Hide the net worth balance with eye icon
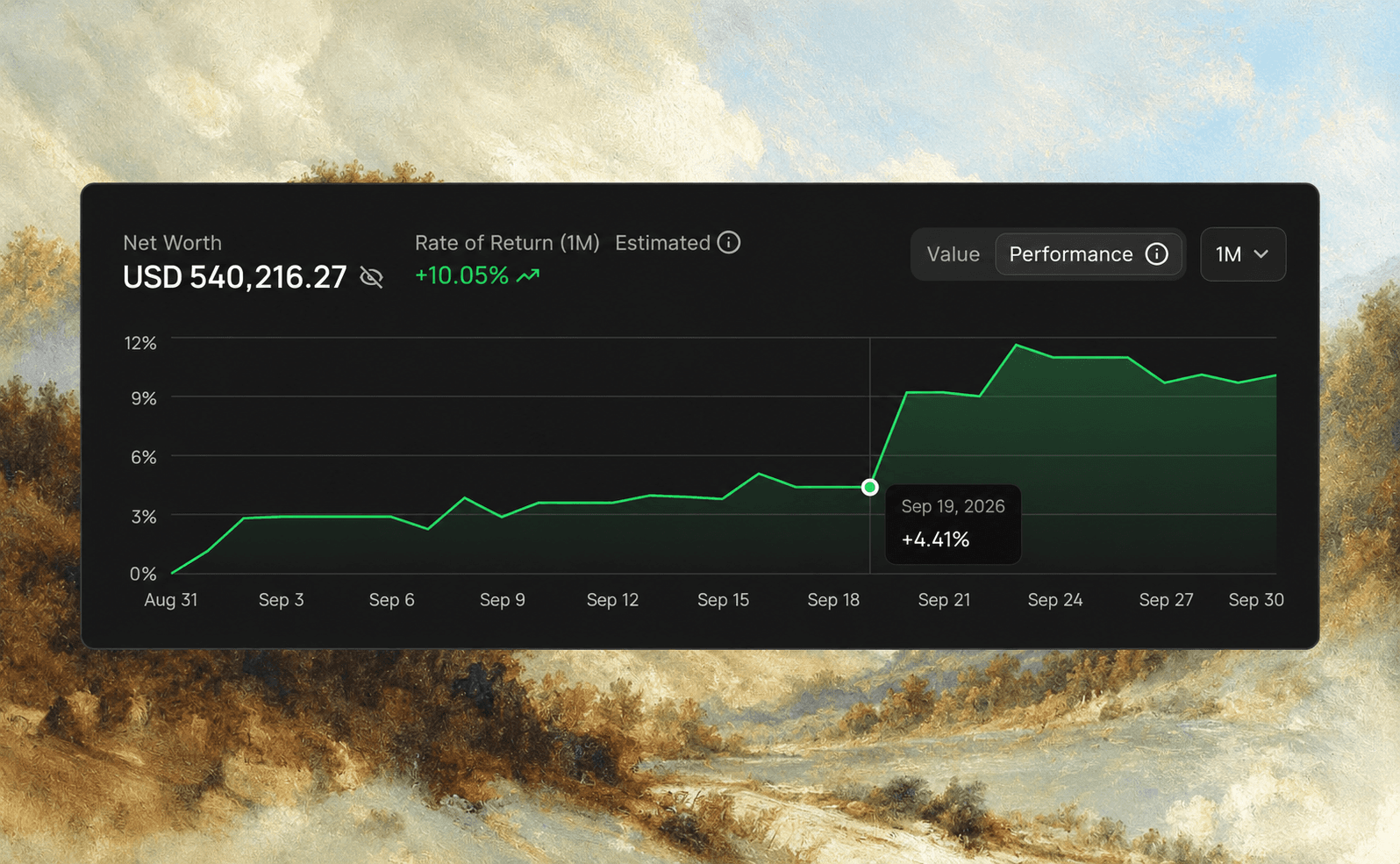Image resolution: width=1400 pixels, height=864 pixels. click(x=372, y=277)
